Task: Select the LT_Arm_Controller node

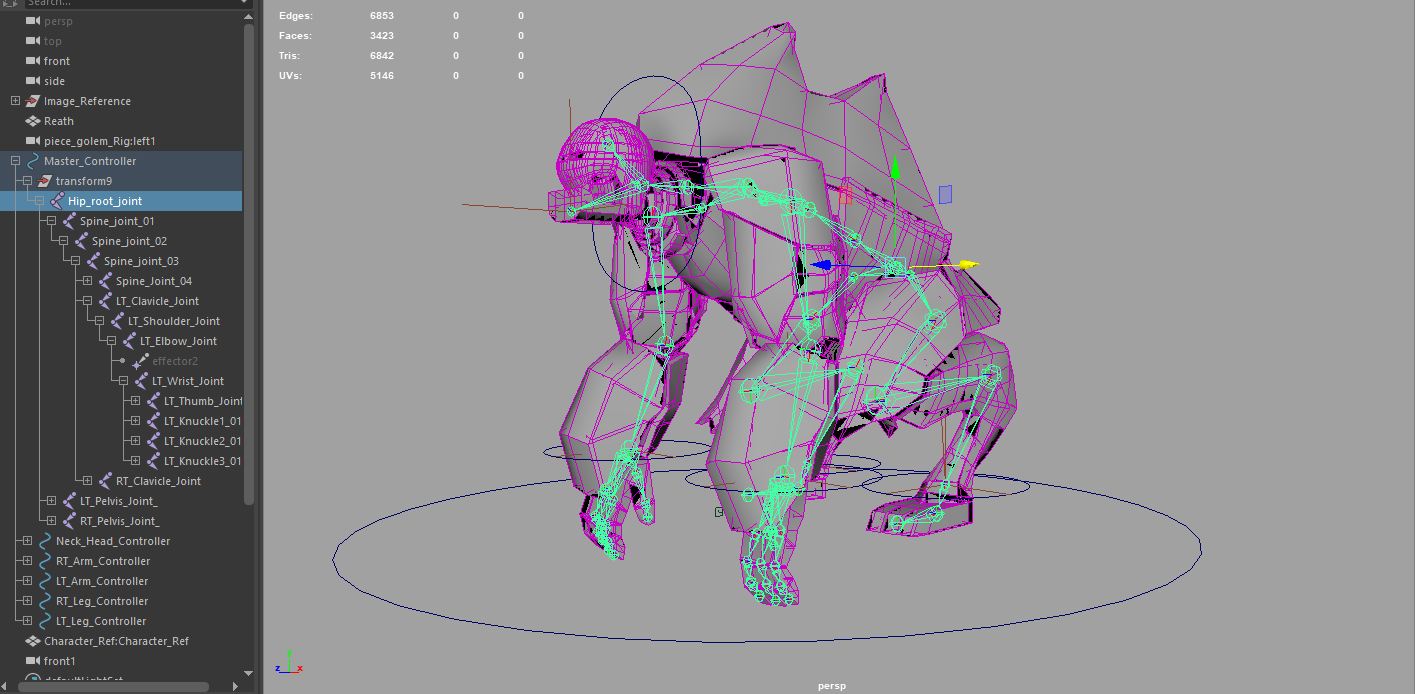Action: (104, 580)
